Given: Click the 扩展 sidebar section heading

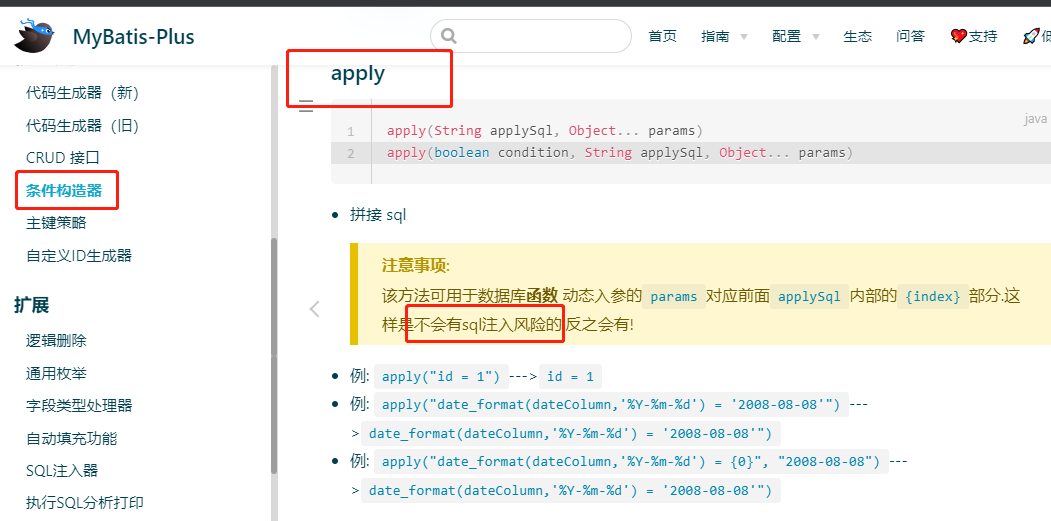Looking at the screenshot, I should 32,305.
